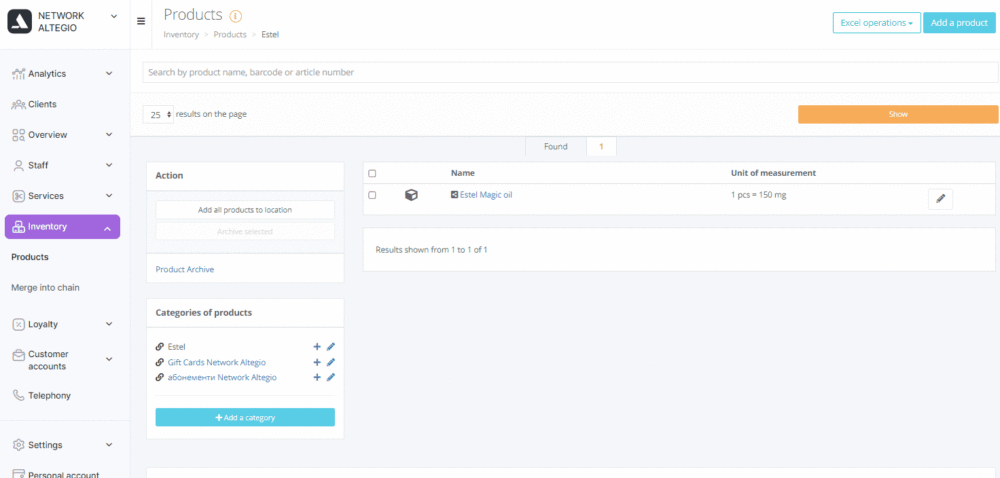Expand the Loyalty menu chevron
1000x478 pixels.
(109, 324)
